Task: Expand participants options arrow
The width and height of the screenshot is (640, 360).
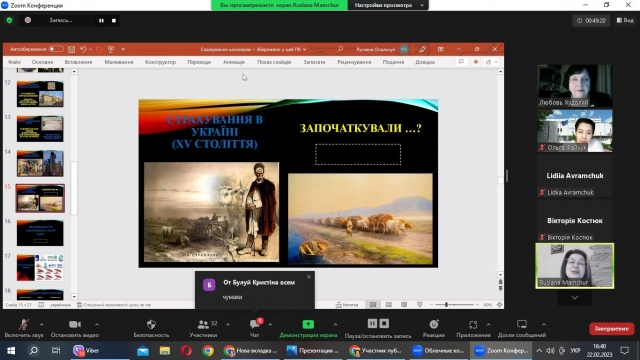Action: (x=228, y=324)
